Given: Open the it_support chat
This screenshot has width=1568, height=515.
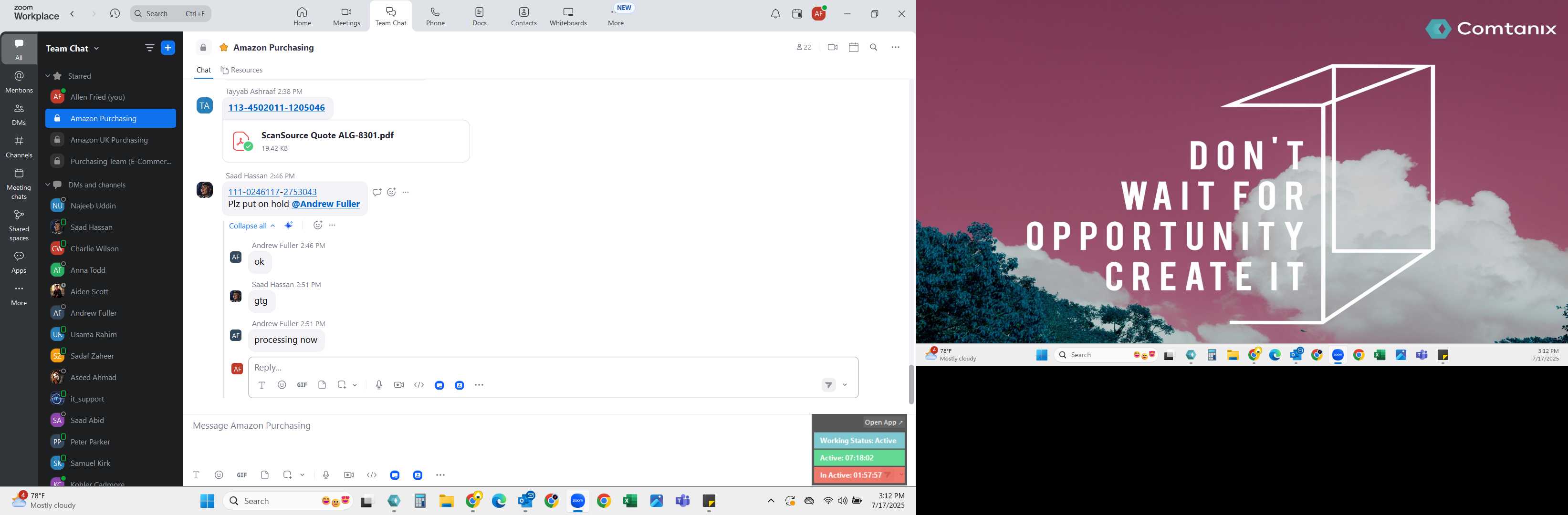Looking at the screenshot, I should [111, 399].
